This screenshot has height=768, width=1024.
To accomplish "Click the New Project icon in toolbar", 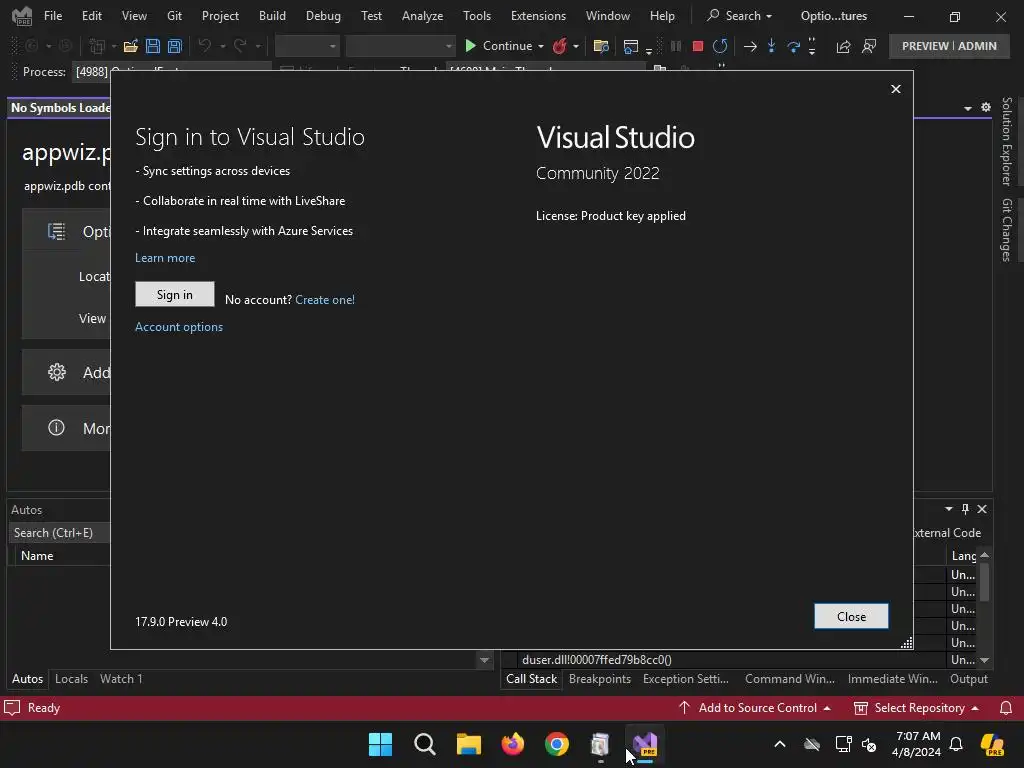I will click(x=97, y=46).
